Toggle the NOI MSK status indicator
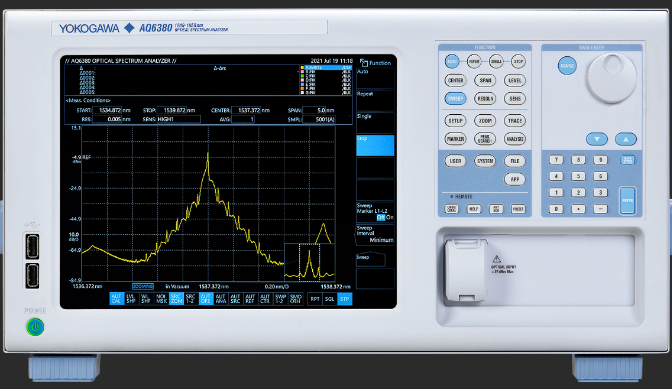This screenshot has height=389, width=672. pos(161,299)
